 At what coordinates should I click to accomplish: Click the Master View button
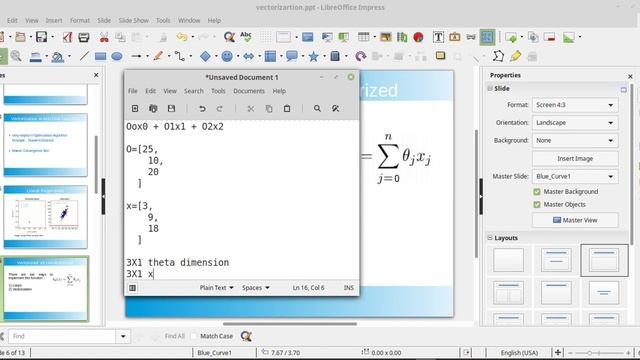[575, 220]
